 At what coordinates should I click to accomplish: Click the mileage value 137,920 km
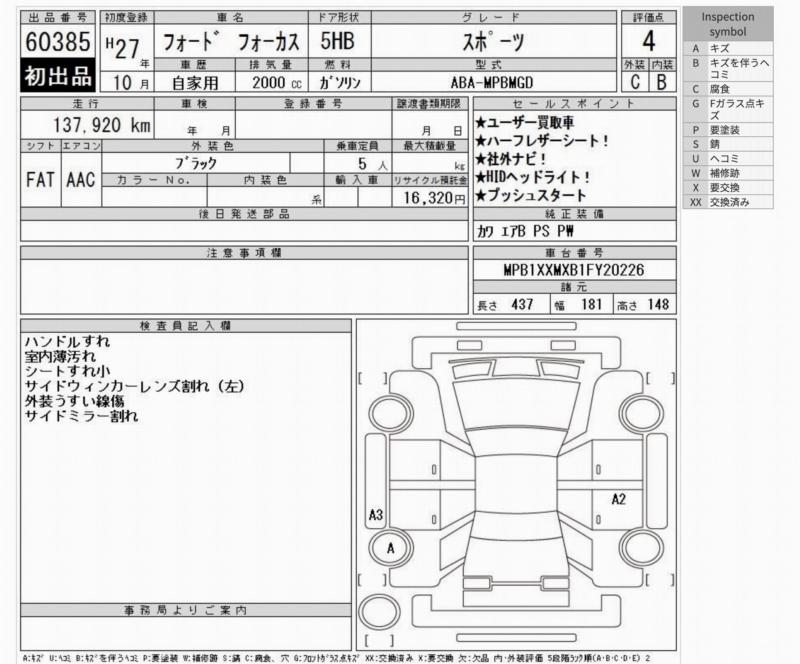pos(96,125)
